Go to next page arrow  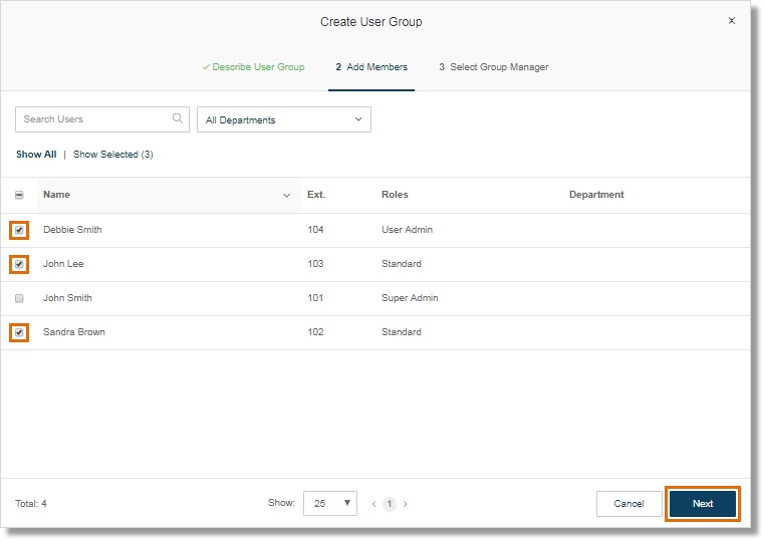pos(405,504)
